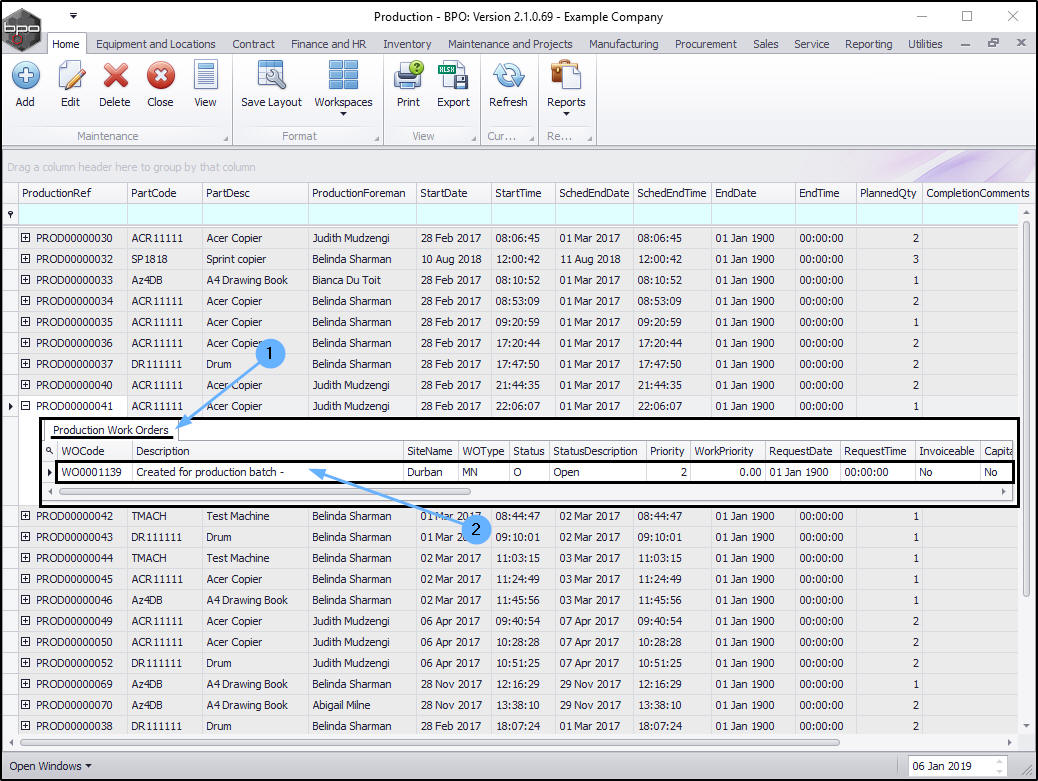Click the Print icon
The width and height of the screenshot is (1038, 781).
[x=408, y=84]
